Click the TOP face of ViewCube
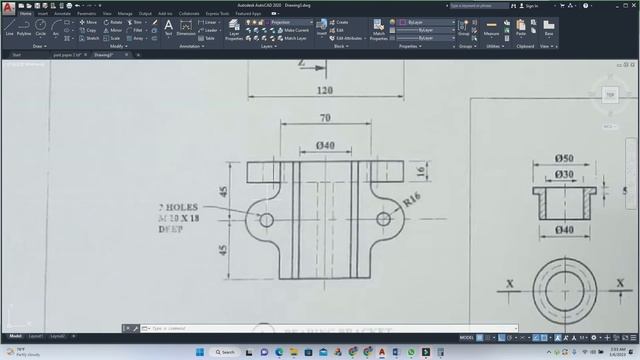The image size is (640, 360). click(610, 95)
